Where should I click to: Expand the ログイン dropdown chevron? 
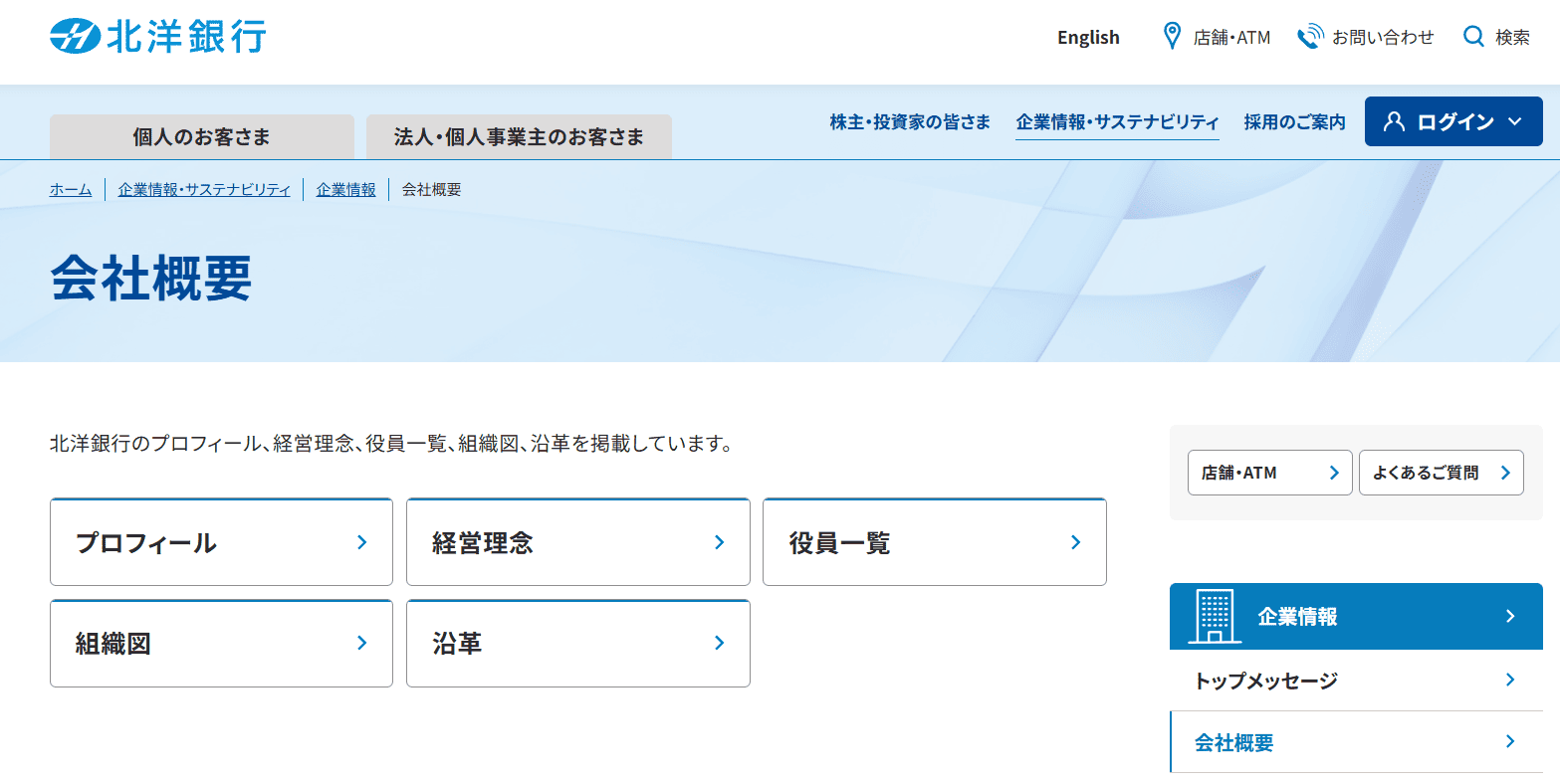click(1515, 121)
